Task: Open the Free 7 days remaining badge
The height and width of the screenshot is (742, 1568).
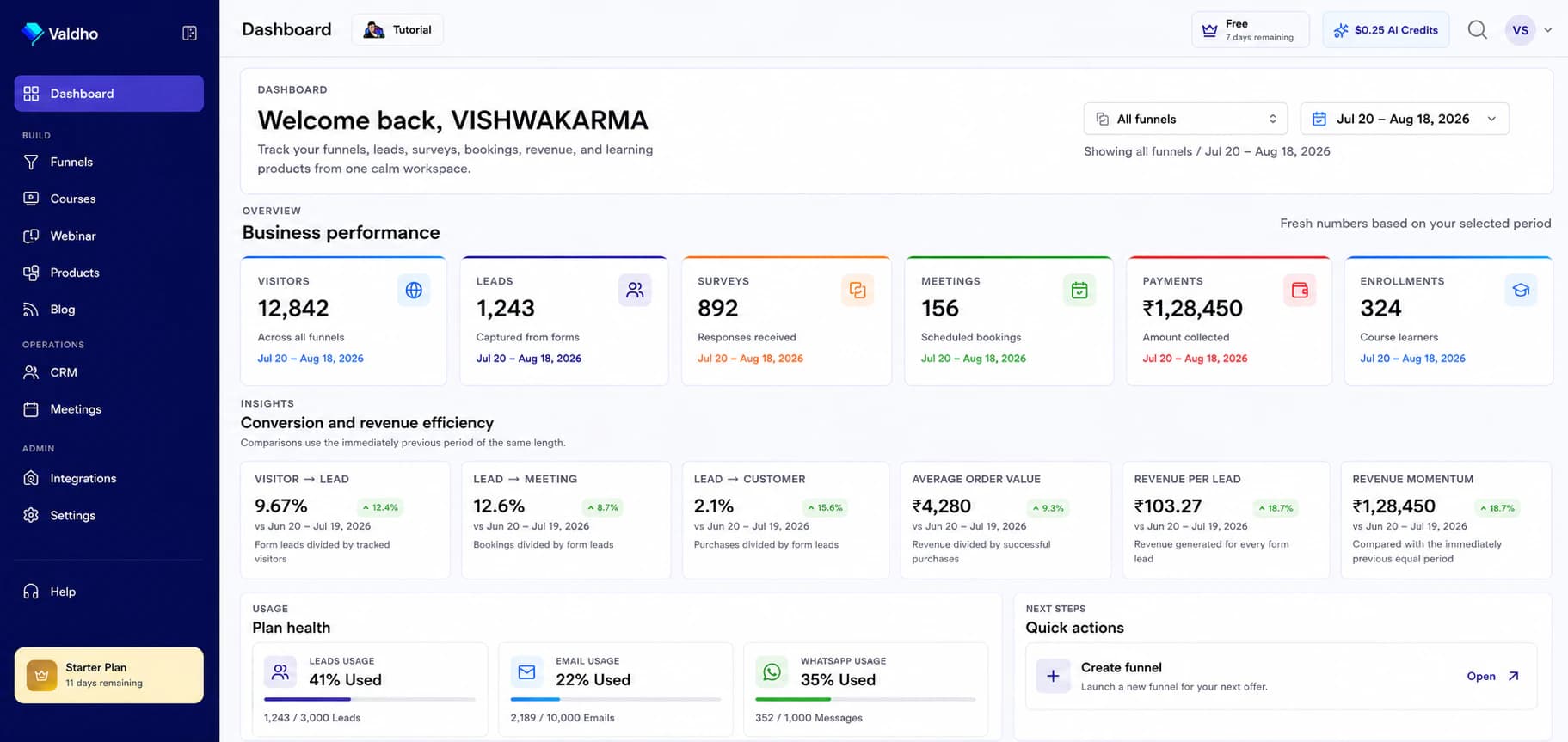Action: [x=1251, y=30]
